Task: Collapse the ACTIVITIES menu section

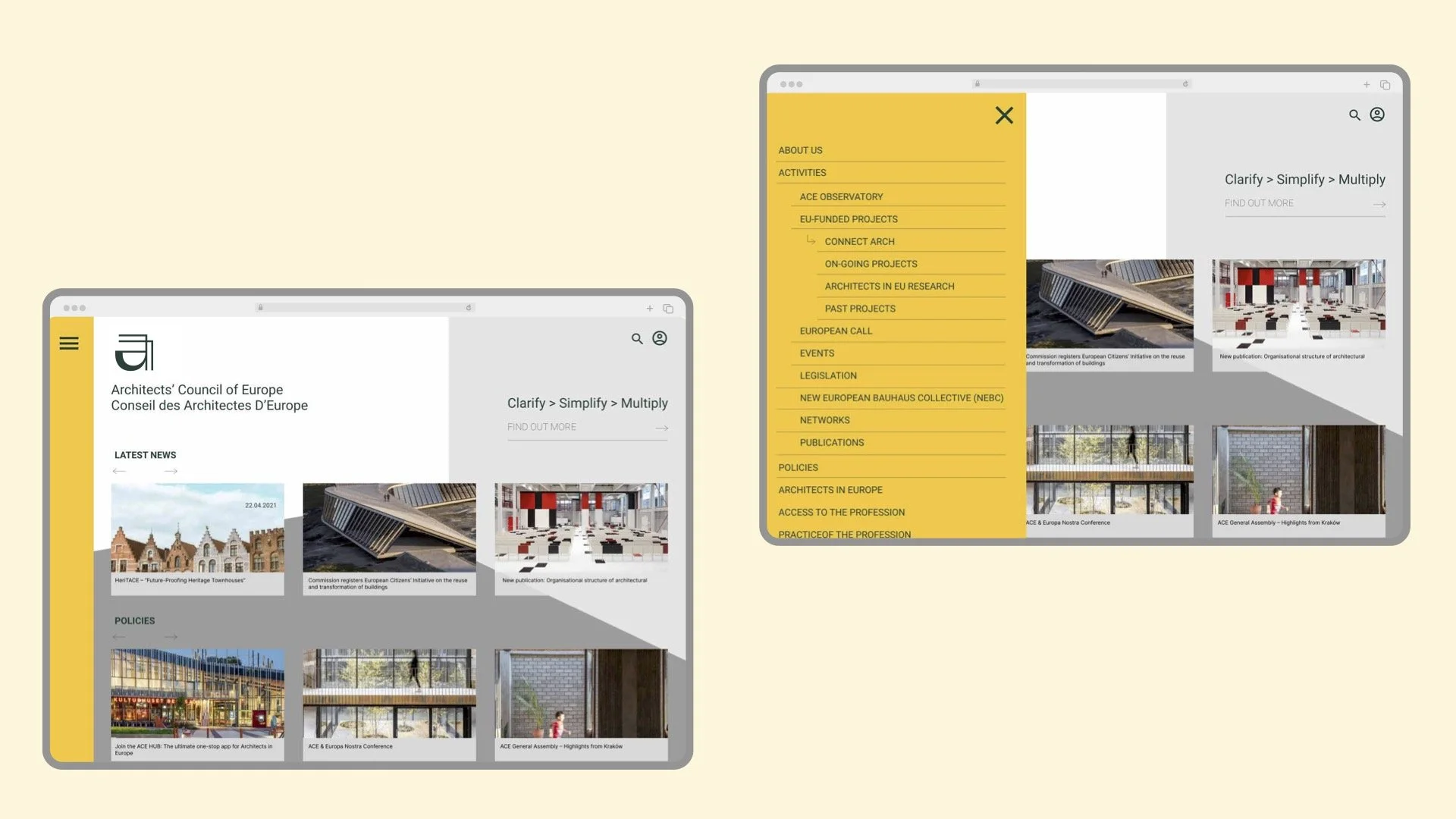Action: click(x=802, y=173)
